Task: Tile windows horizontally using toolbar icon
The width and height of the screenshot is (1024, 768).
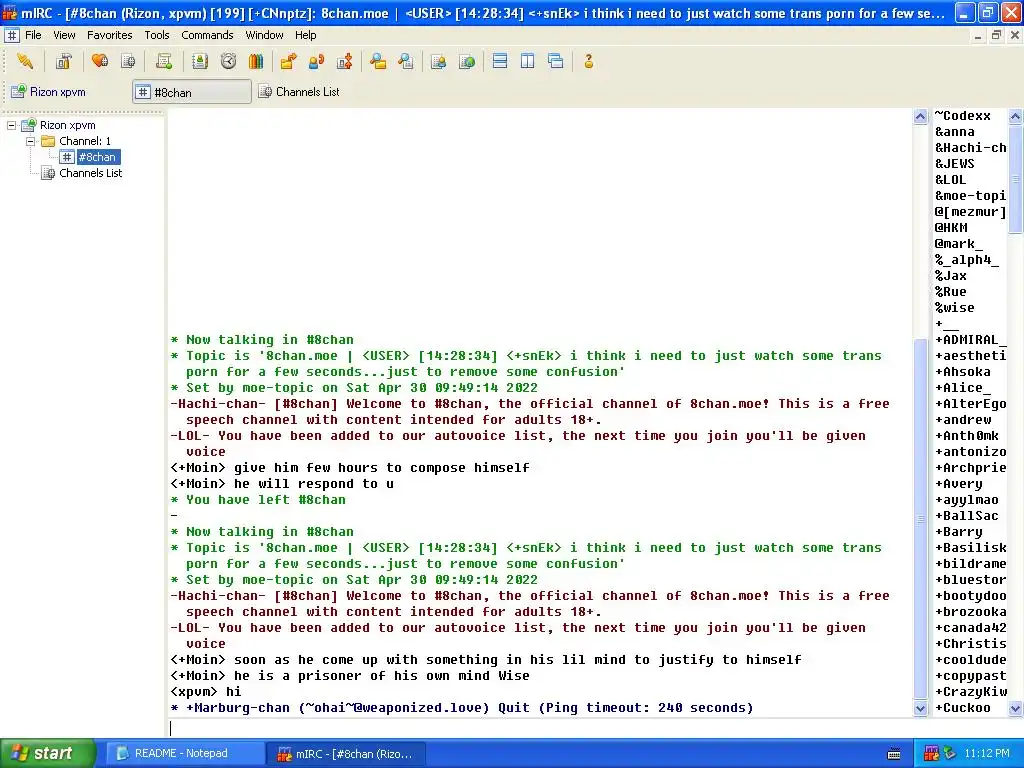Action: pyautogui.click(x=500, y=61)
